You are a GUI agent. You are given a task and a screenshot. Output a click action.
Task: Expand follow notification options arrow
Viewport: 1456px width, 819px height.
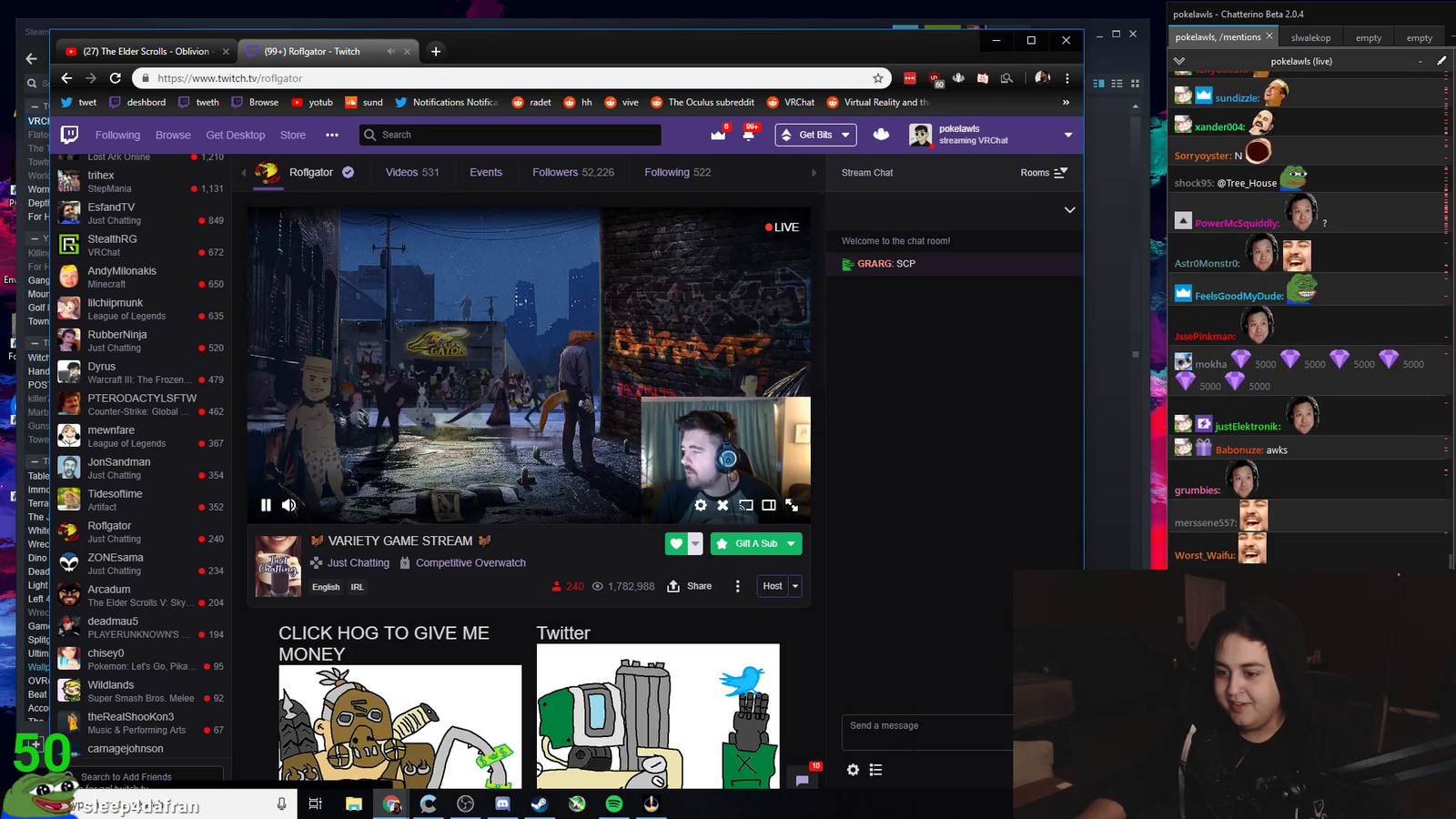coord(695,543)
